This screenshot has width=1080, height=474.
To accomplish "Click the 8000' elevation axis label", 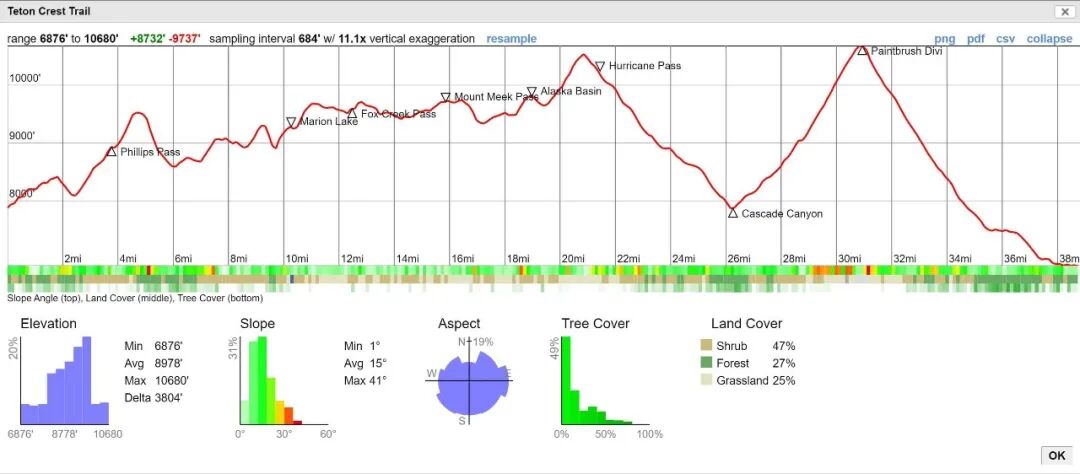I will (x=21, y=194).
